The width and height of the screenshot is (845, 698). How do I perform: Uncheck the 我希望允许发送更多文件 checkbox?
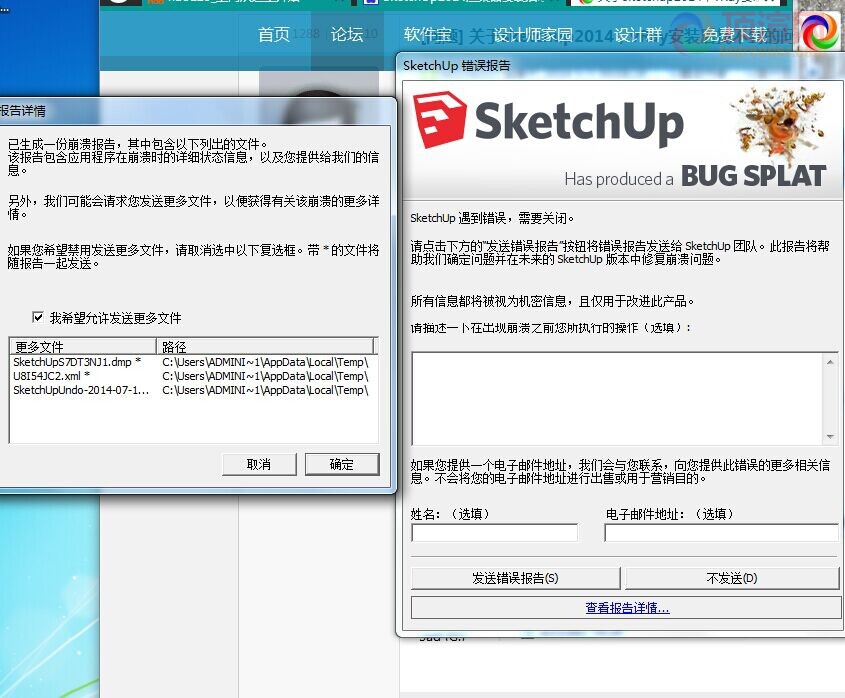coord(38,317)
